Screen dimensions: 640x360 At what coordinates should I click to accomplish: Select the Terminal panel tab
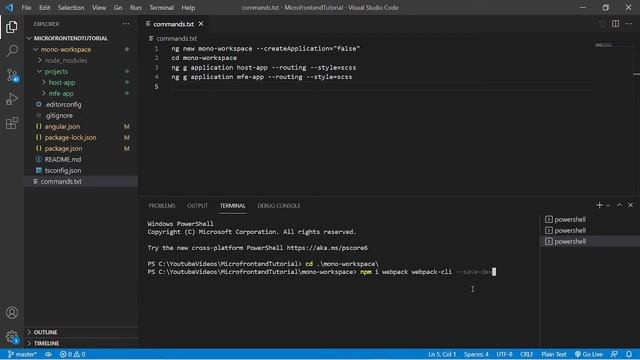(x=233, y=206)
